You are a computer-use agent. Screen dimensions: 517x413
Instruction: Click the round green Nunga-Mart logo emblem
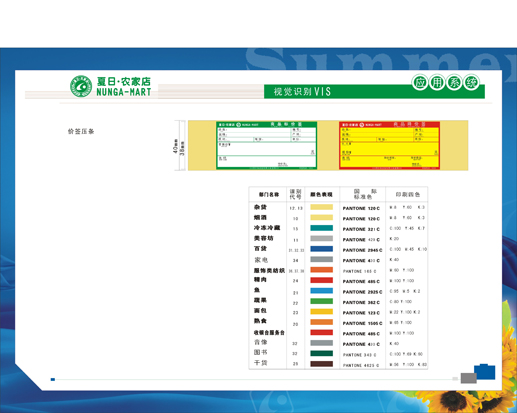pos(81,86)
